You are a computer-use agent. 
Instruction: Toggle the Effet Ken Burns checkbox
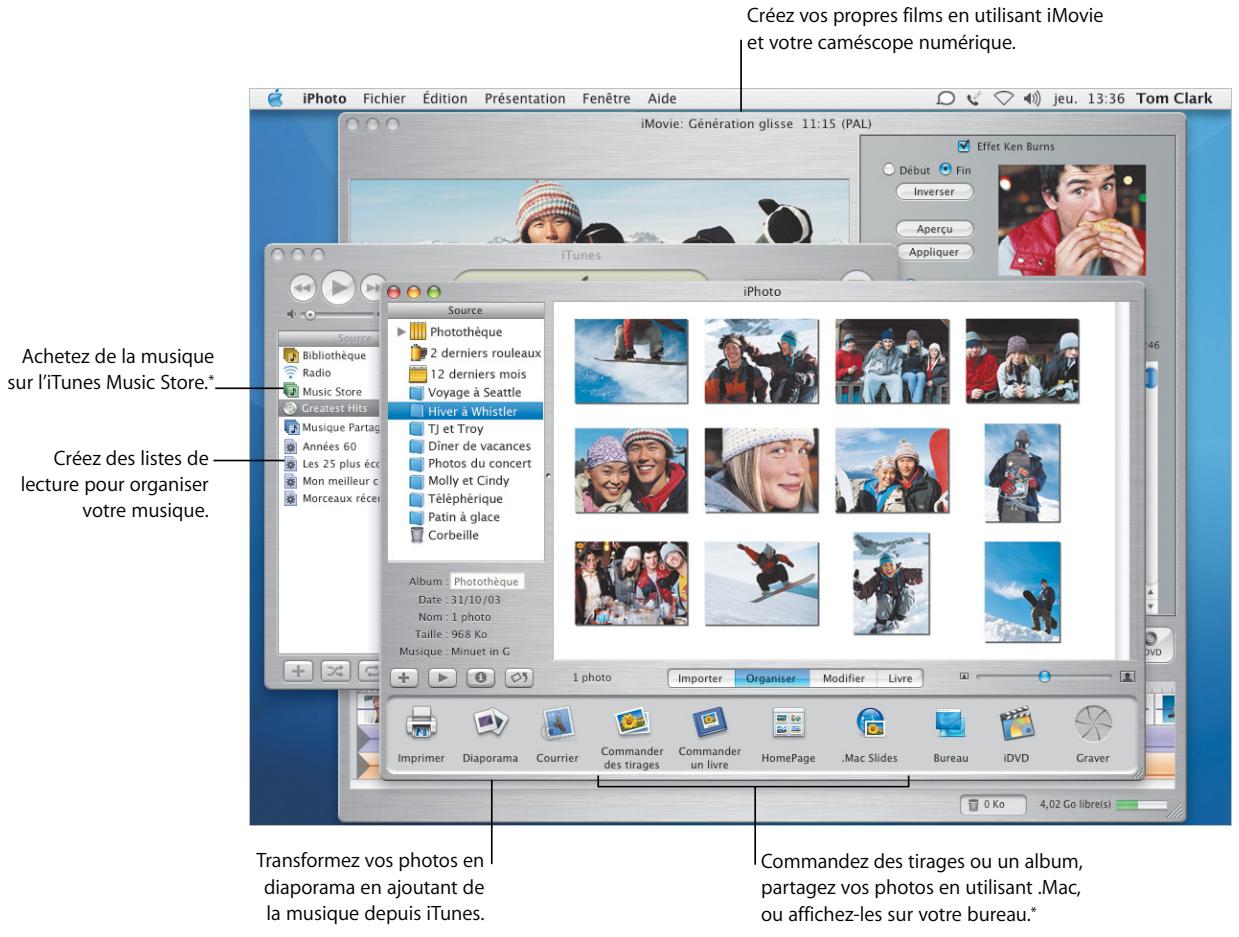(964, 146)
